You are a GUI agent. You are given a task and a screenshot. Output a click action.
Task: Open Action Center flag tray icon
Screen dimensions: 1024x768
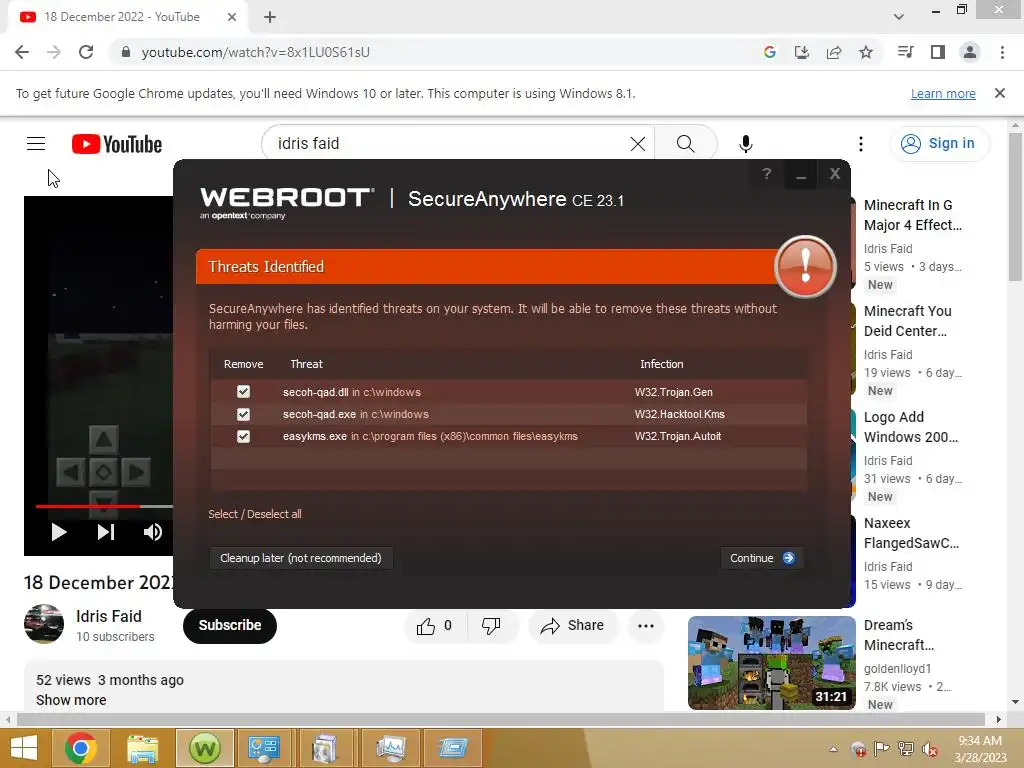click(882, 749)
